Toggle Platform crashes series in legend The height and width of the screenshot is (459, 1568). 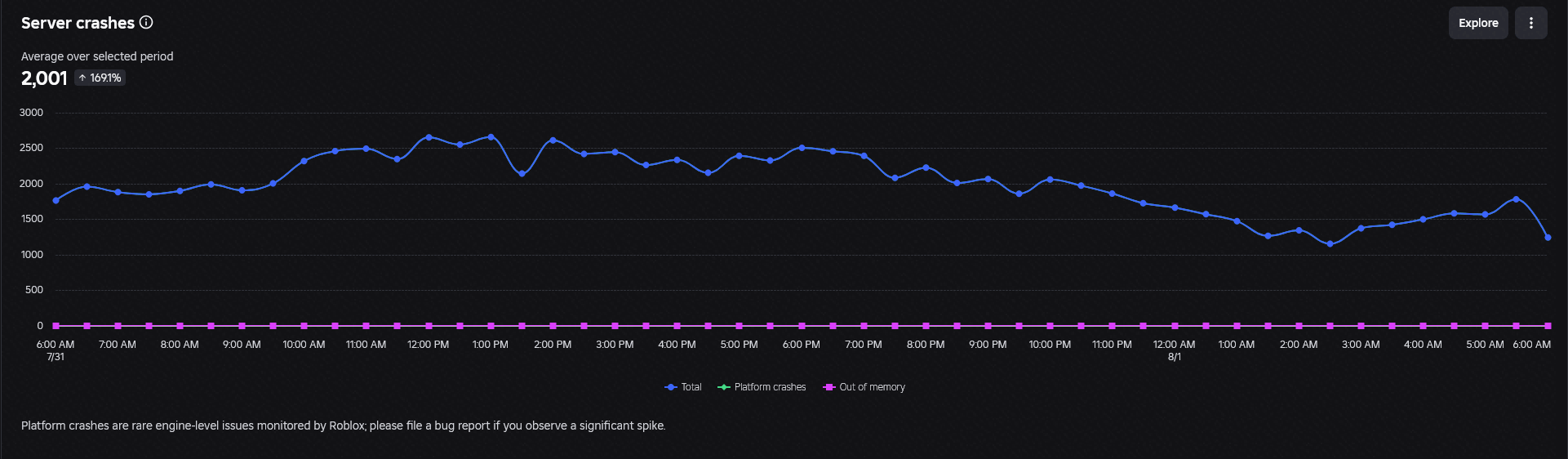pos(762,387)
